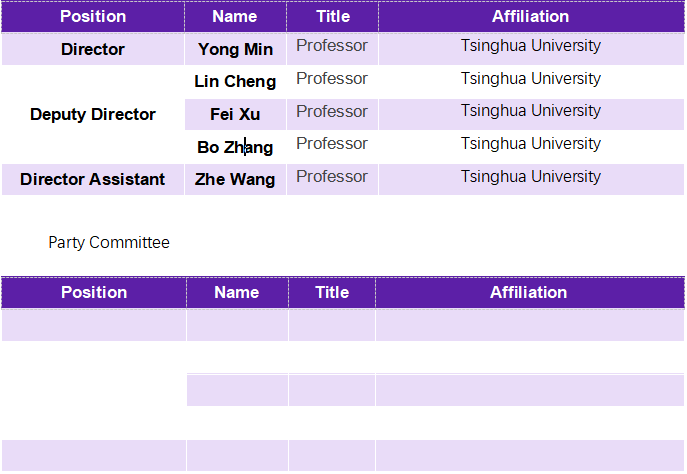Click the Party Committee heading text
This screenshot has width=687, height=474.
pos(109,242)
